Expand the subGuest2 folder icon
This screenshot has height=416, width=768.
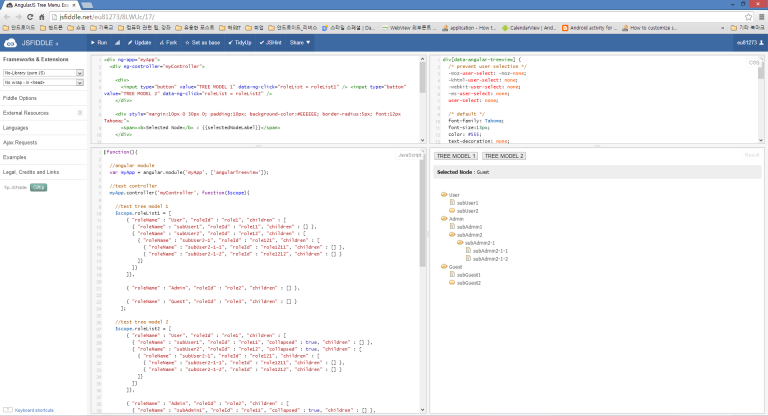(x=452, y=282)
